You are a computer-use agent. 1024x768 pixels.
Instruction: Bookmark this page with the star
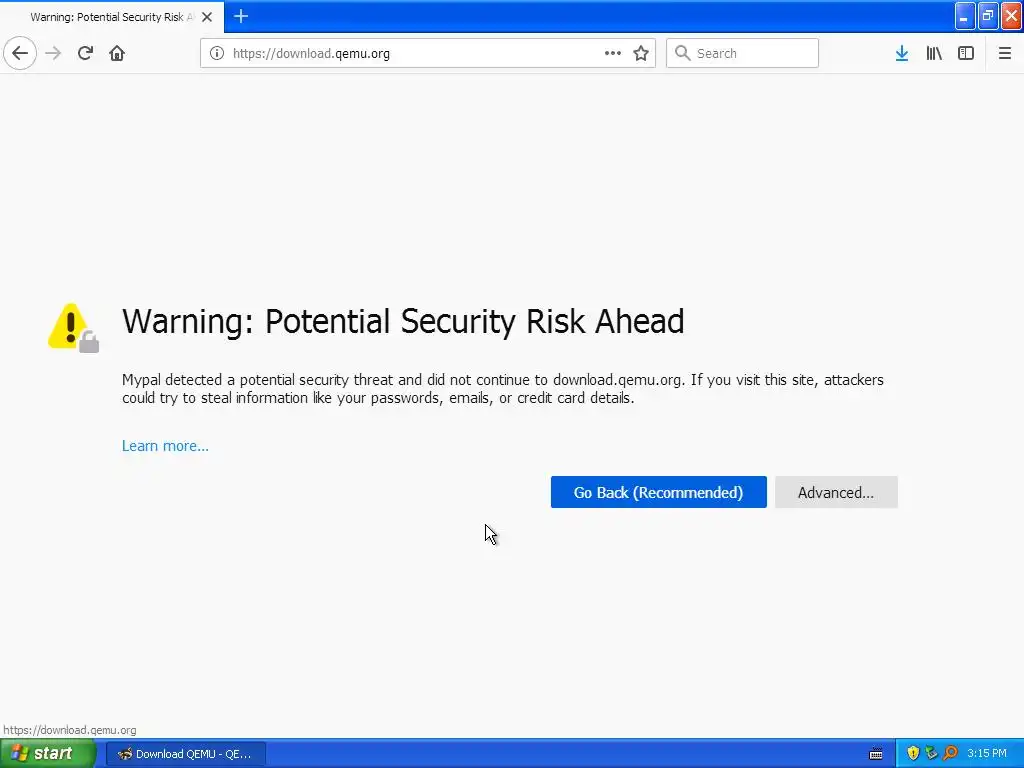[641, 54]
